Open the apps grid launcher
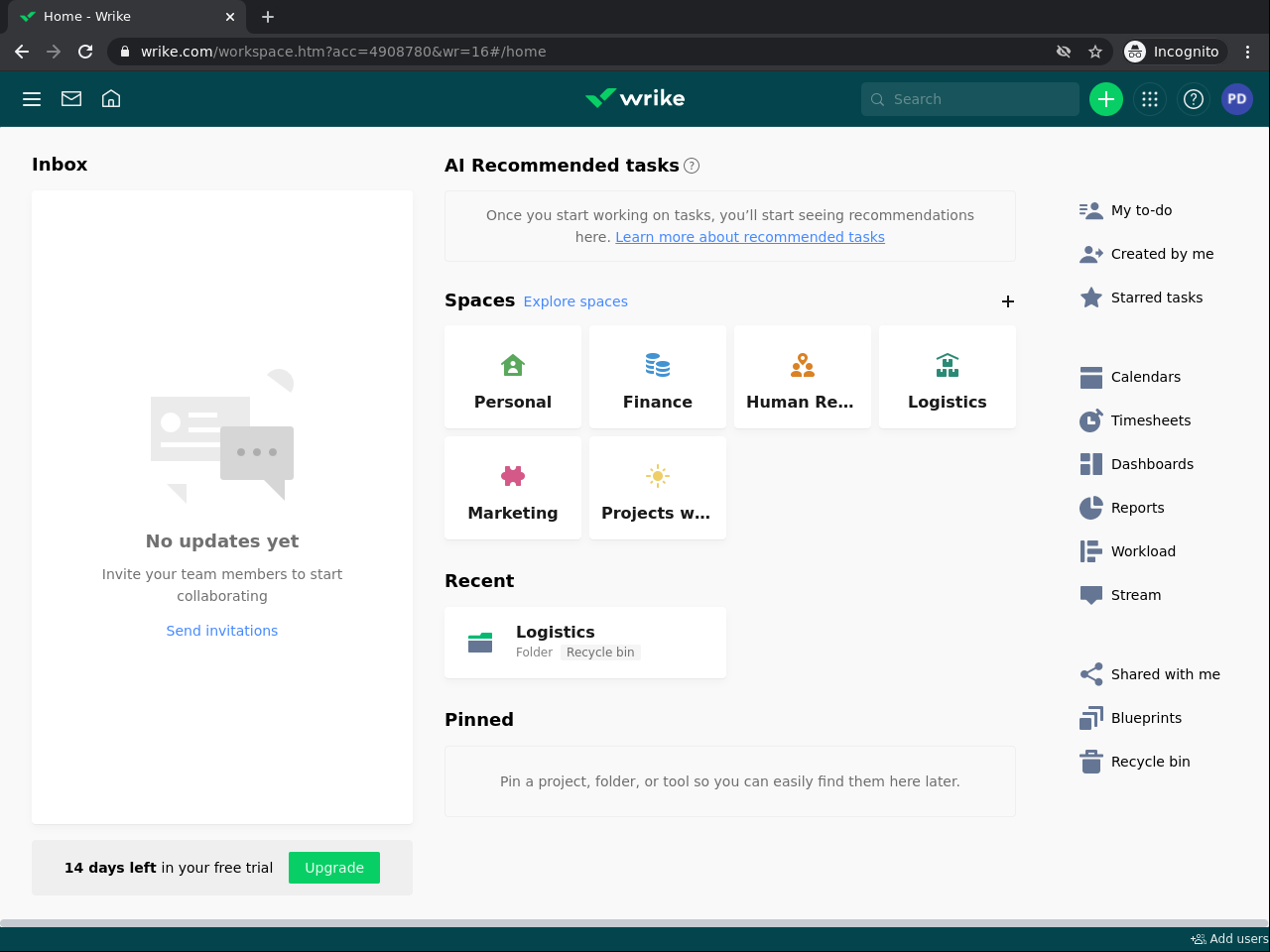The height and width of the screenshot is (952, 1270). (1150, 99)
